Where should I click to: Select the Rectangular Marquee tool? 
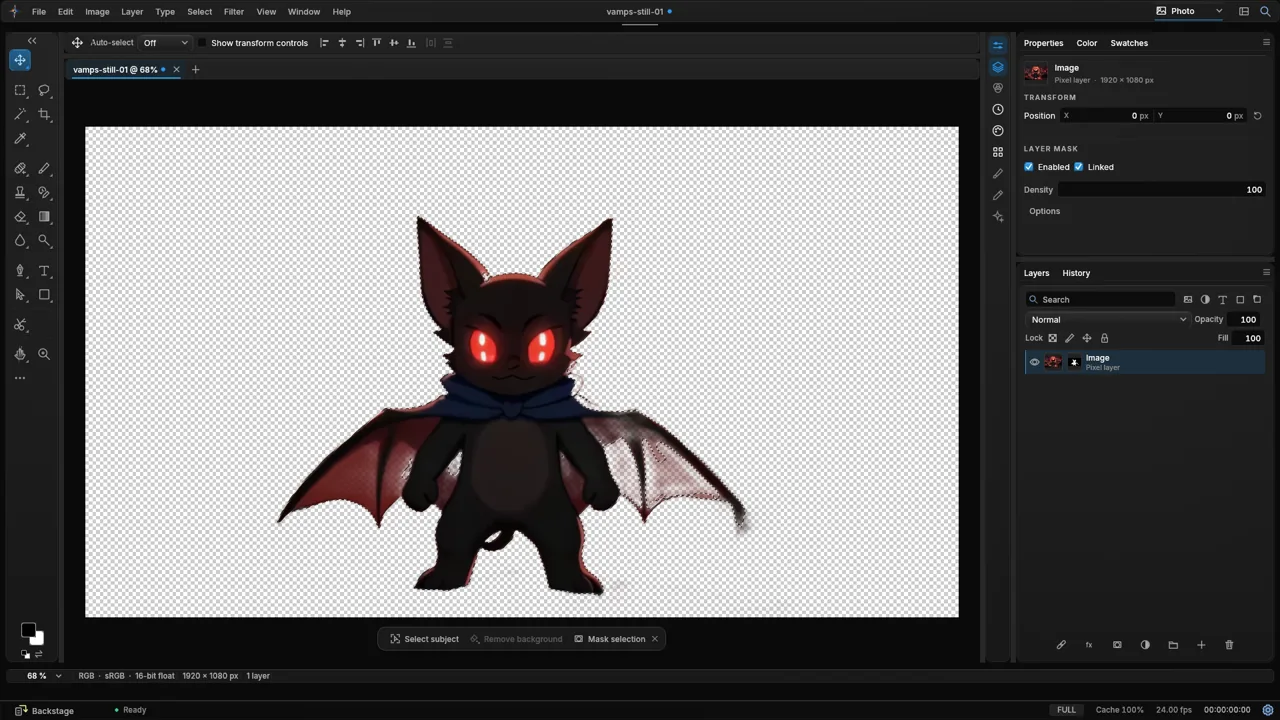pos(20,90)
